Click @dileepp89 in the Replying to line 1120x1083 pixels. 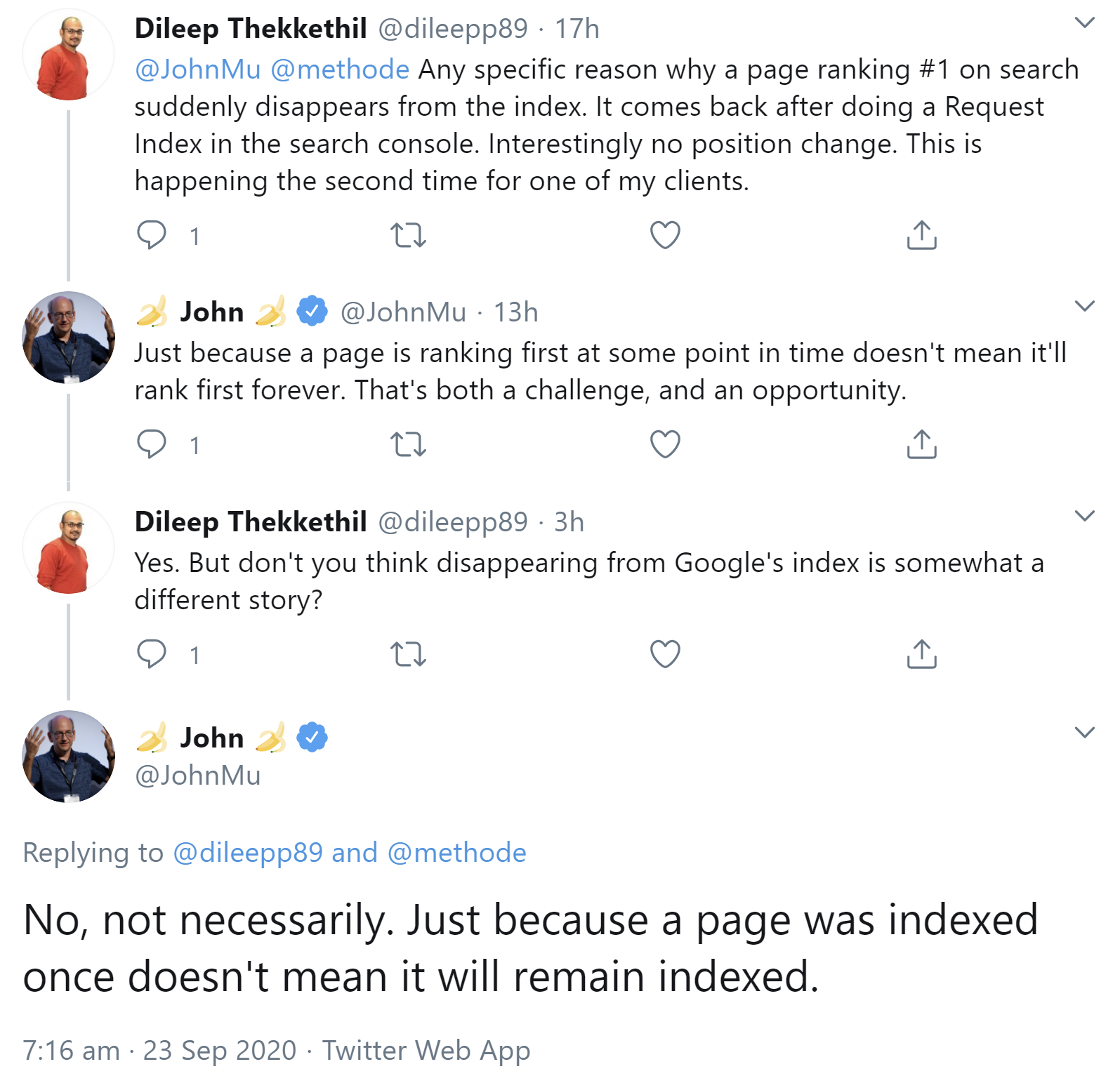[249, 853]
